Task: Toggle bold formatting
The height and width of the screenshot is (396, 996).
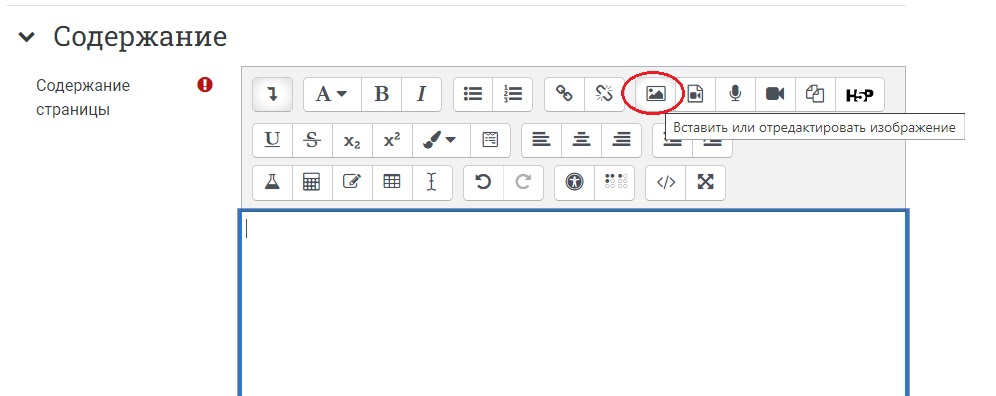Action: [381, 94]
